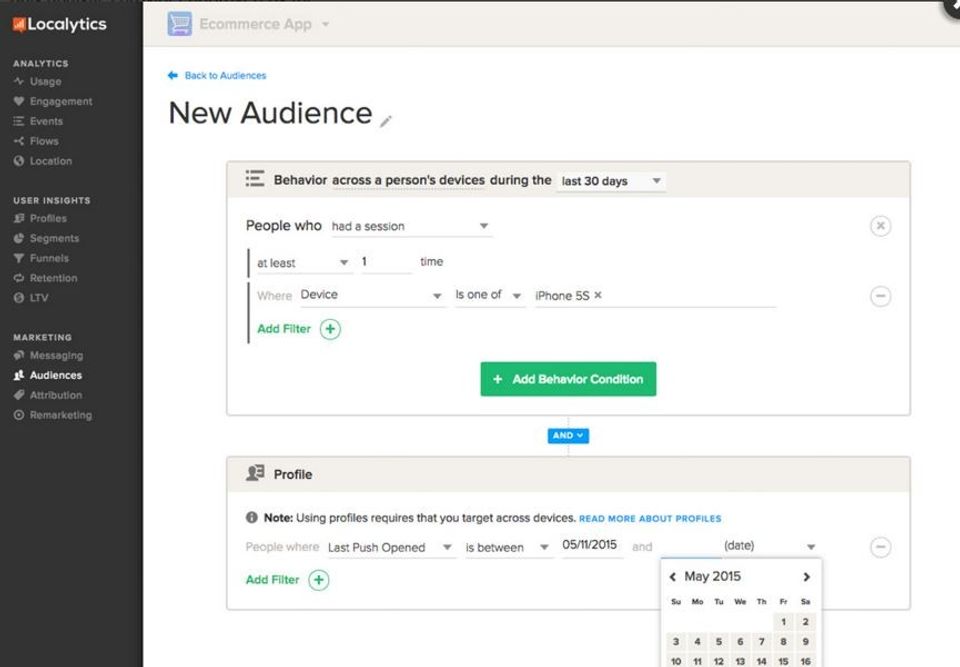Select May 9 in the calendar
Viewport: 960px width, 667px height.
tap(806, 642)
